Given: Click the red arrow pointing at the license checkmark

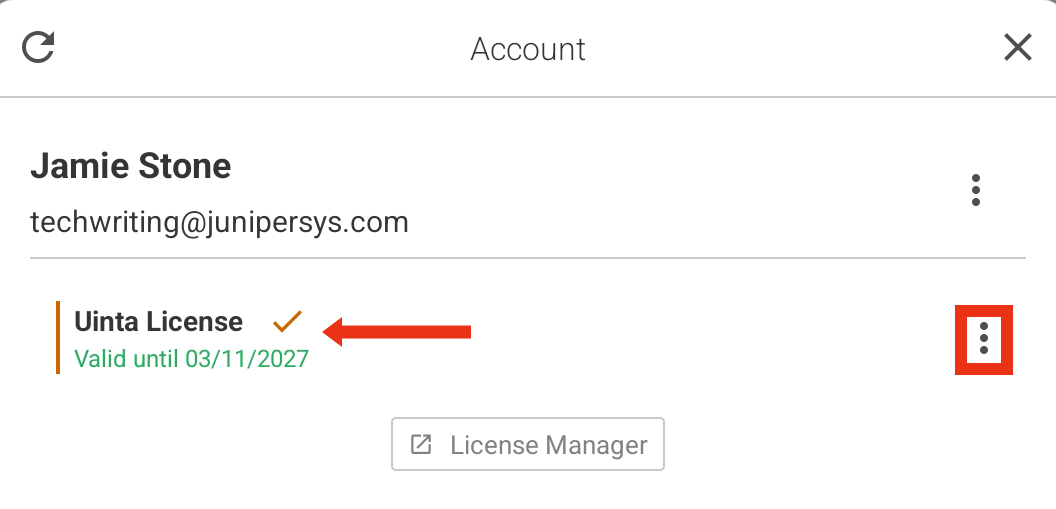Looking at the screenshot, I should point(397,332).
